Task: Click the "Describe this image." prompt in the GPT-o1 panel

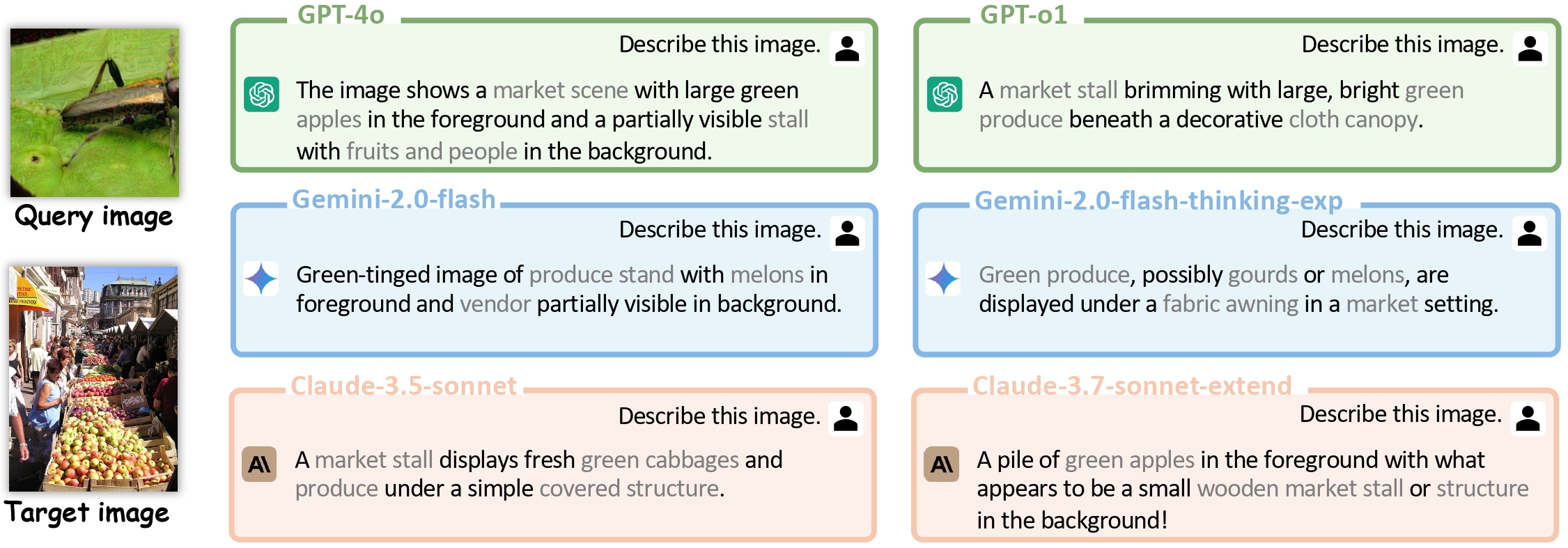Action: [1402, 45]
